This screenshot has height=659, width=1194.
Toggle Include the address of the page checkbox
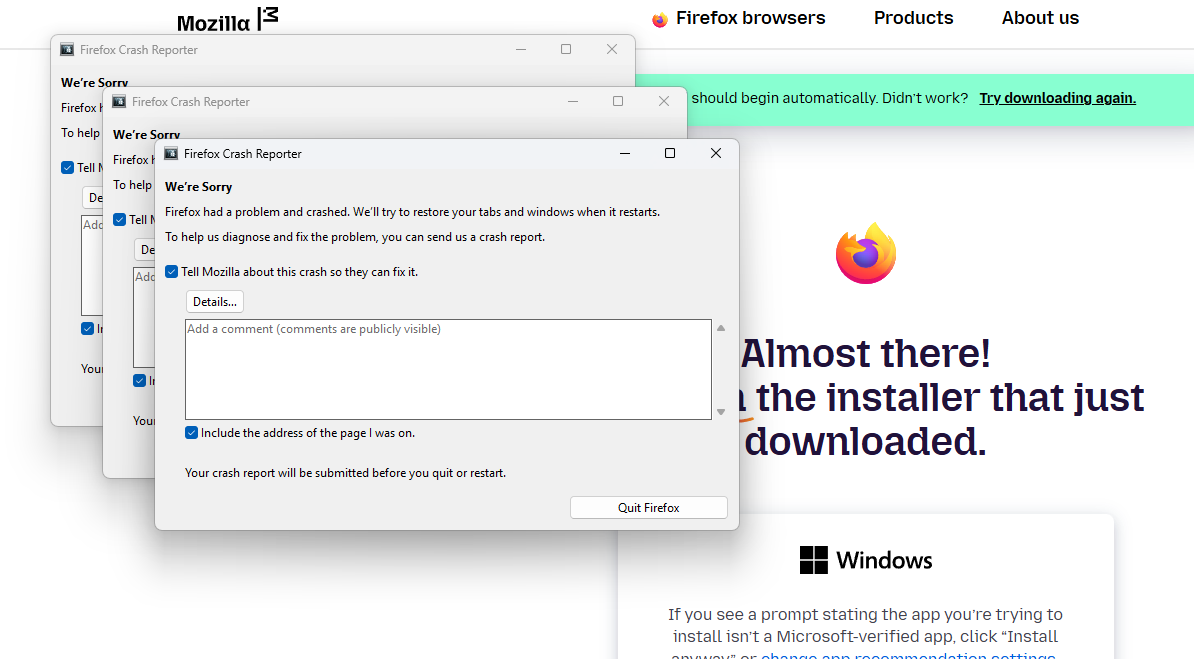pyautogui.click(x=191, y=433)
